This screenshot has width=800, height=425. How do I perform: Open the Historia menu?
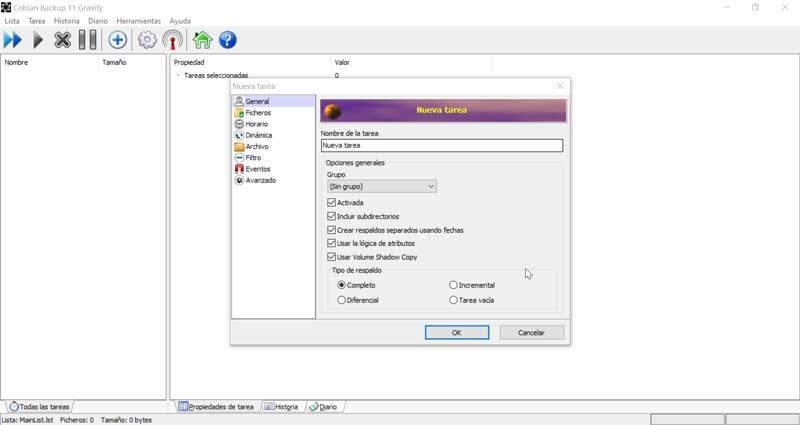coord(67,21)
